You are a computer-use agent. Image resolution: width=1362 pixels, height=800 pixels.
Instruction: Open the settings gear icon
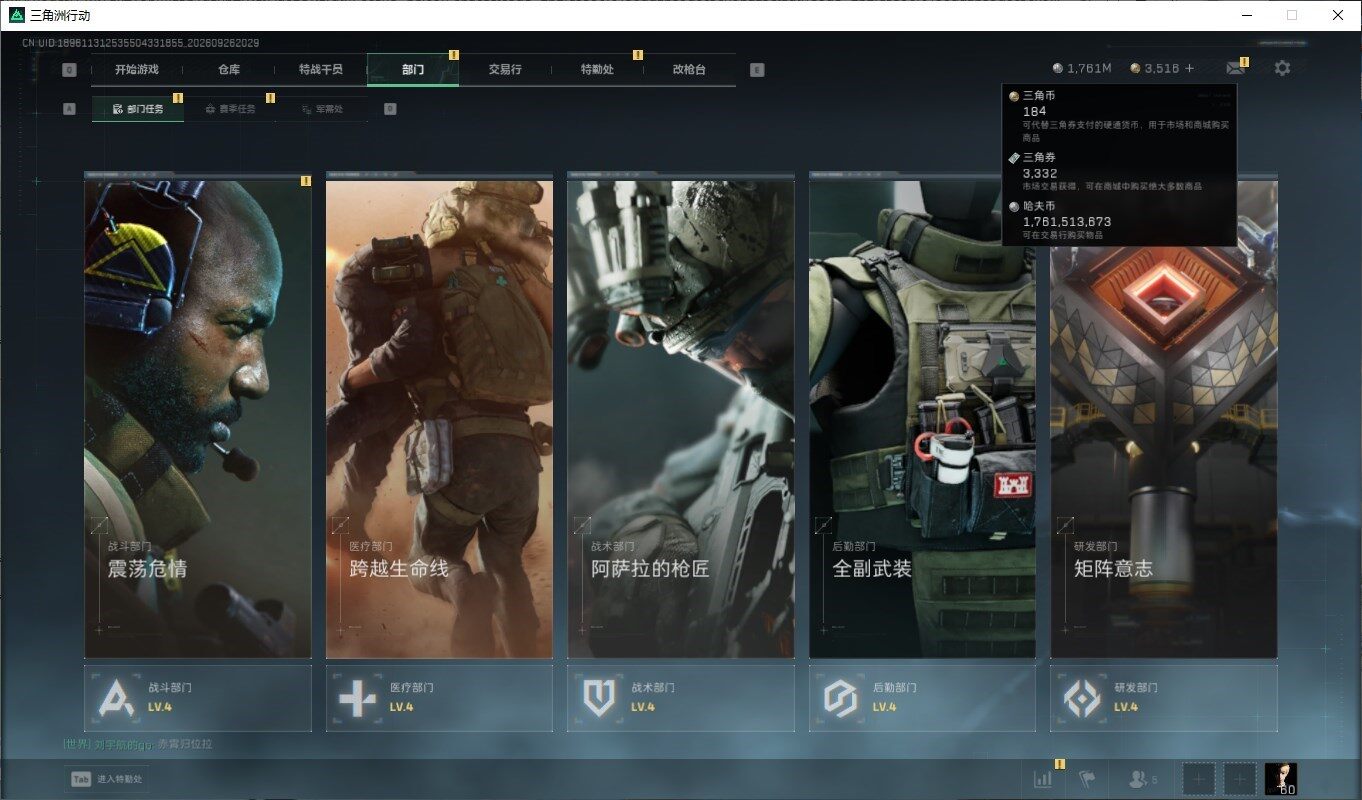point(1282,68)
